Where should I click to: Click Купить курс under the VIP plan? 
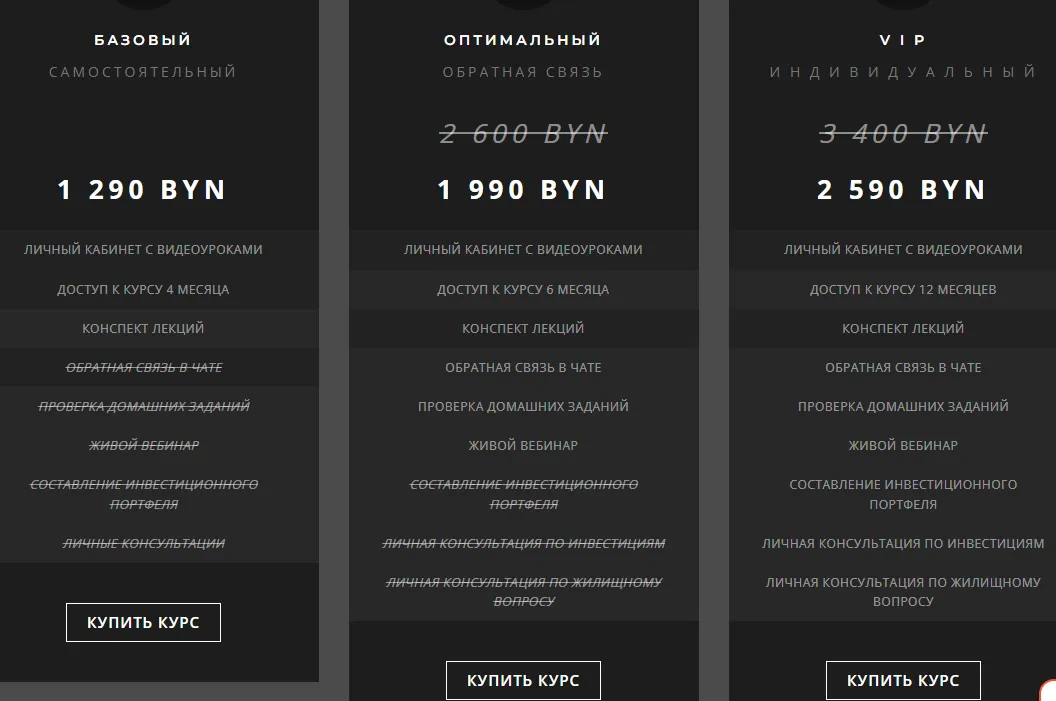[903, 681]
